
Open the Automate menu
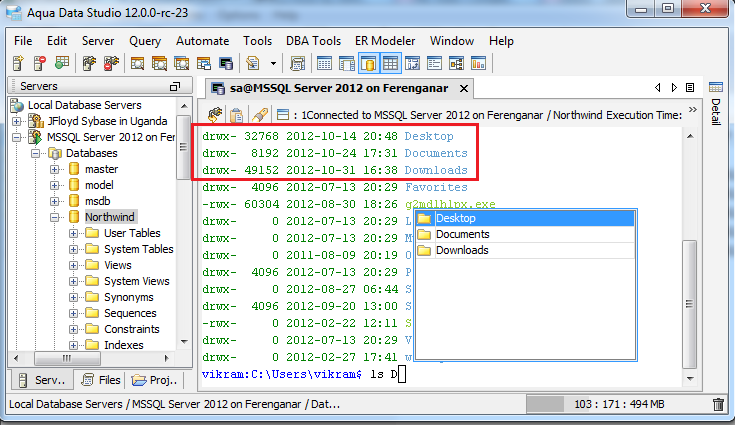[202, 41]
